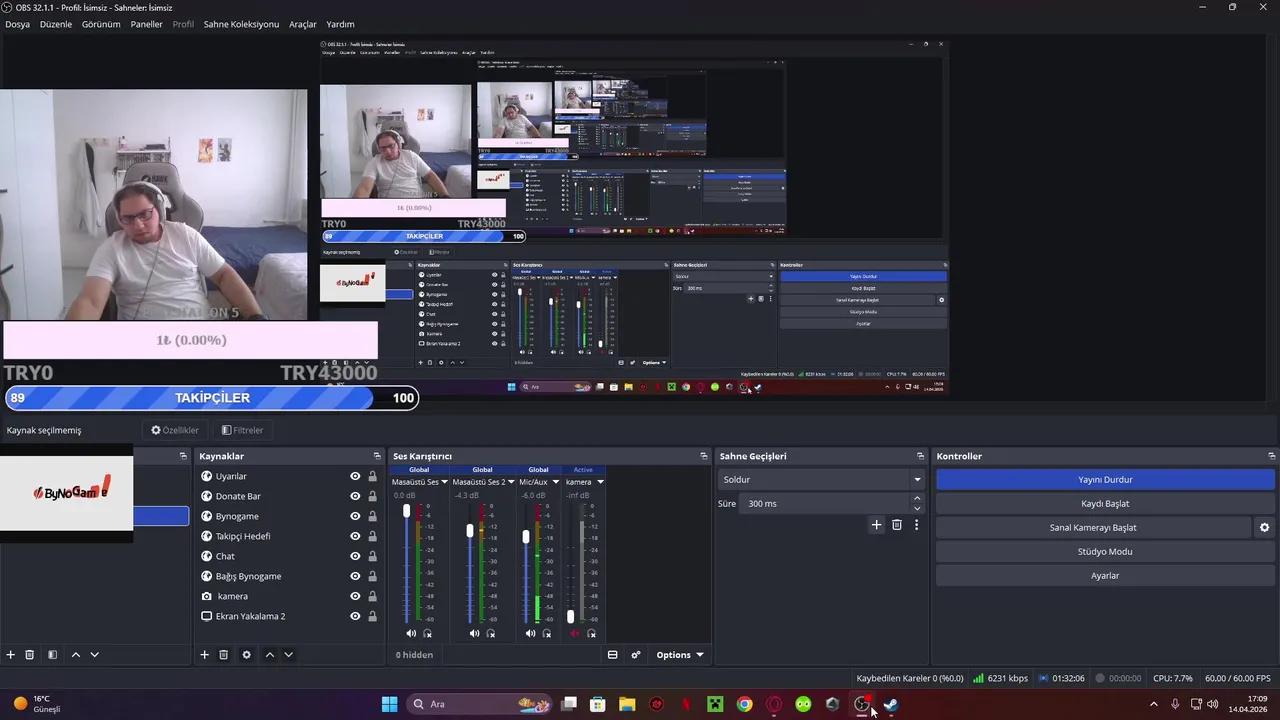Open transition properties three-dot menu
Image resolution: width=1280 pixels, height=720 pixels.
pos(916,525)
